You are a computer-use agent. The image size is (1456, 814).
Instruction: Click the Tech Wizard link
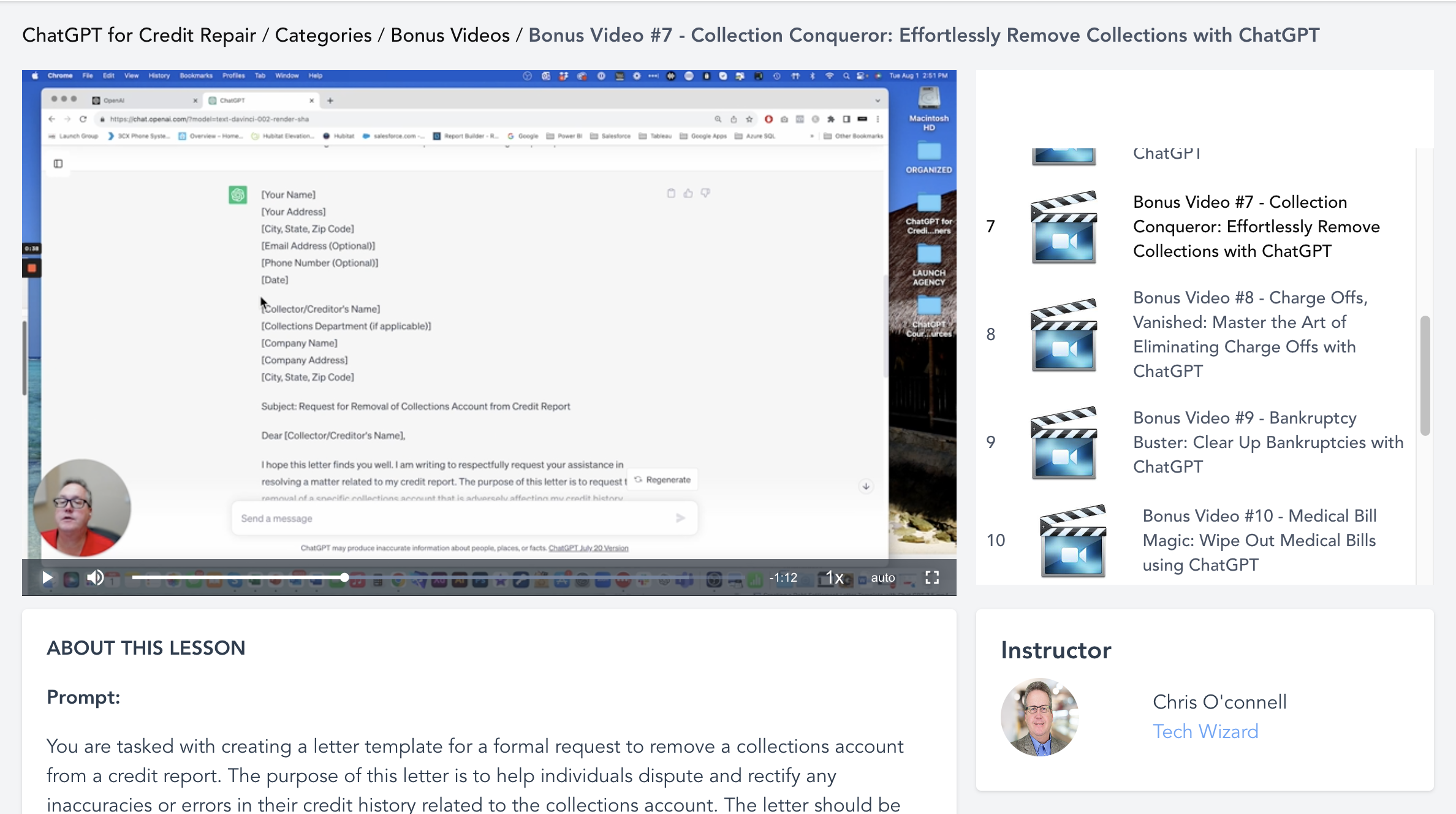1205,731
